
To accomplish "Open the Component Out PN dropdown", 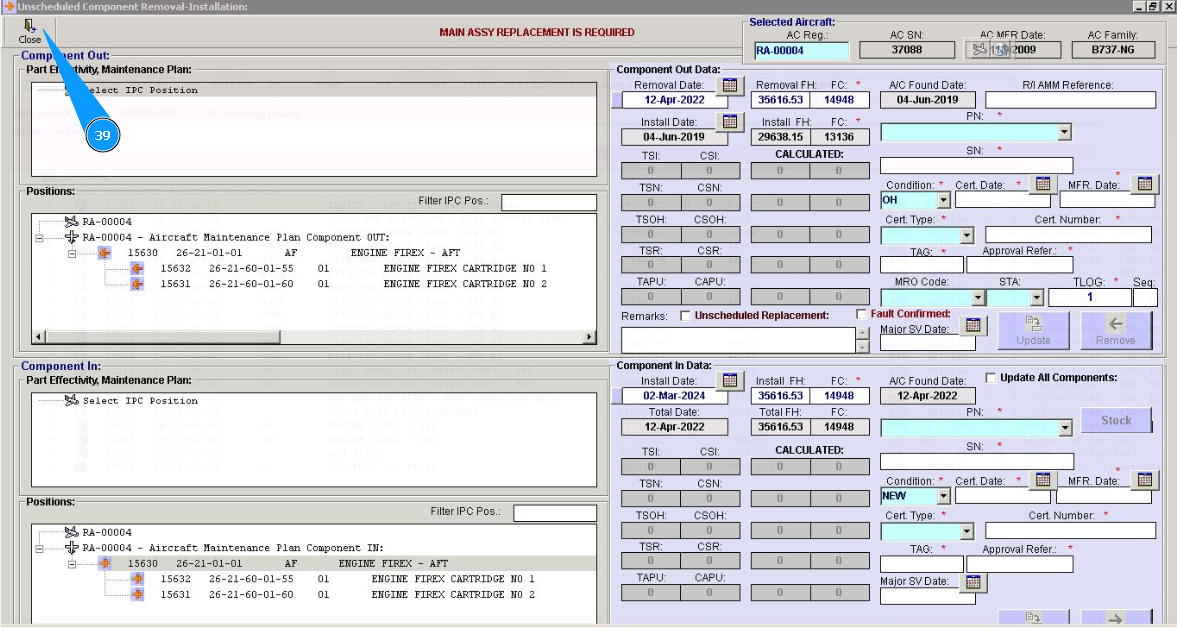I will click(1064, 132).
